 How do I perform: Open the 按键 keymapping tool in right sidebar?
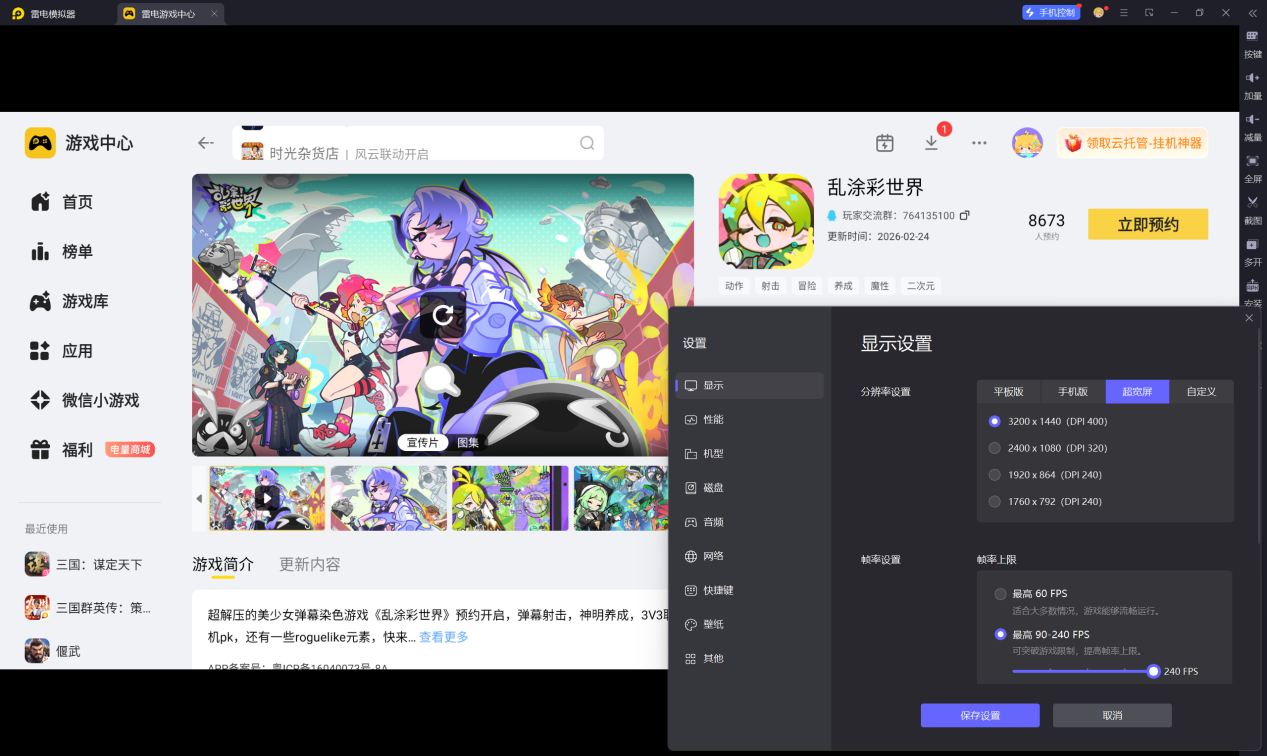[1252, 42]
